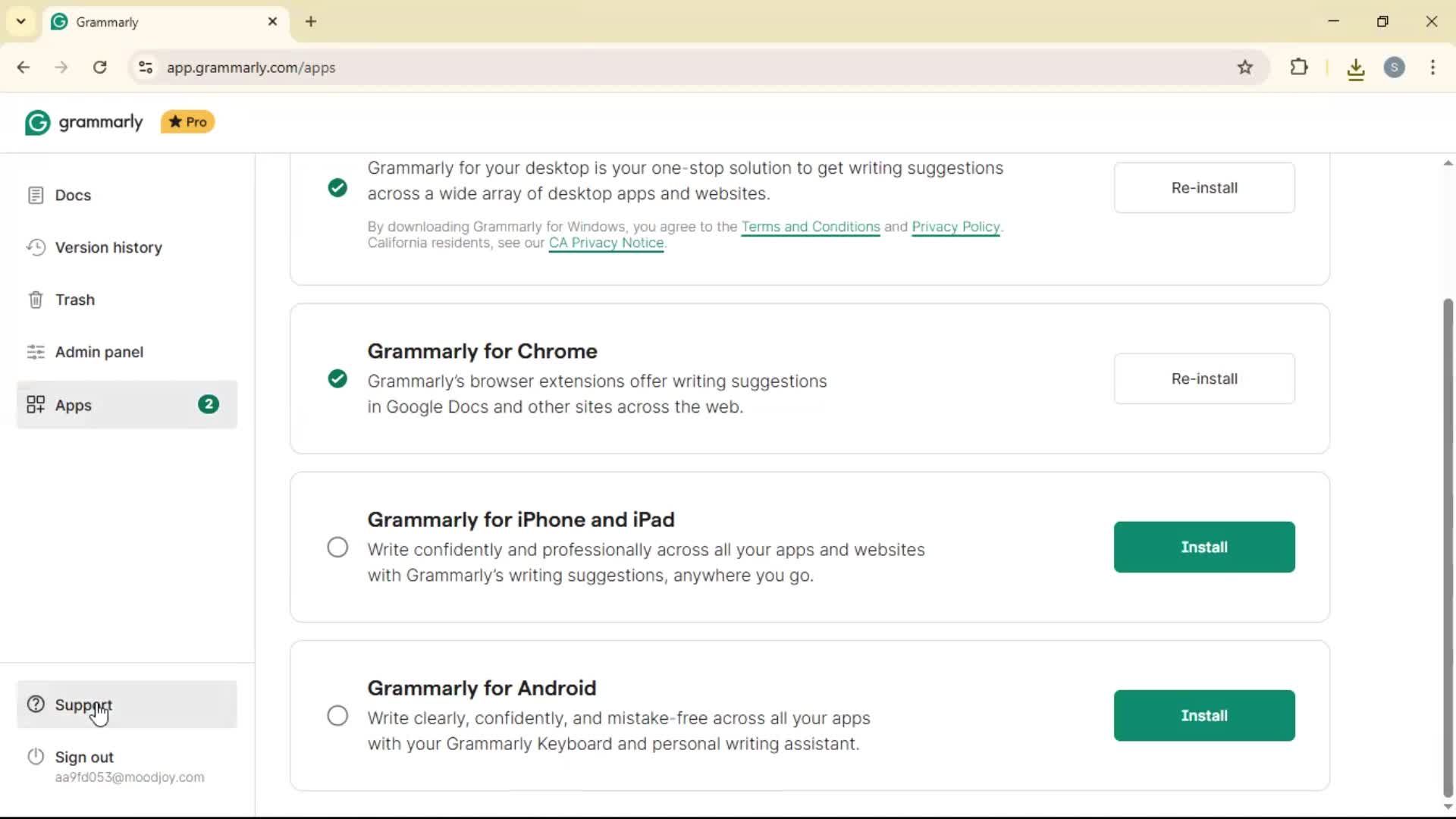Open the browser extensions puzzle icon

1299,67
